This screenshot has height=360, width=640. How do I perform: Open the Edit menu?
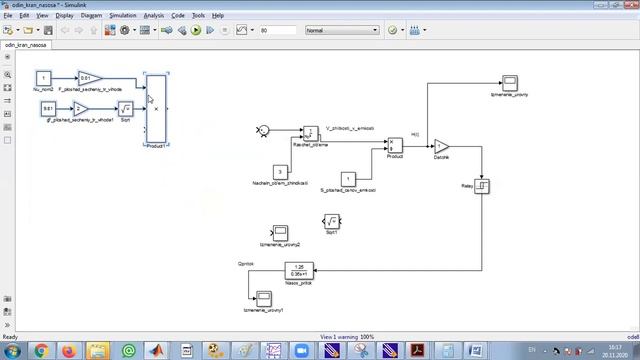tap(24, 16)
